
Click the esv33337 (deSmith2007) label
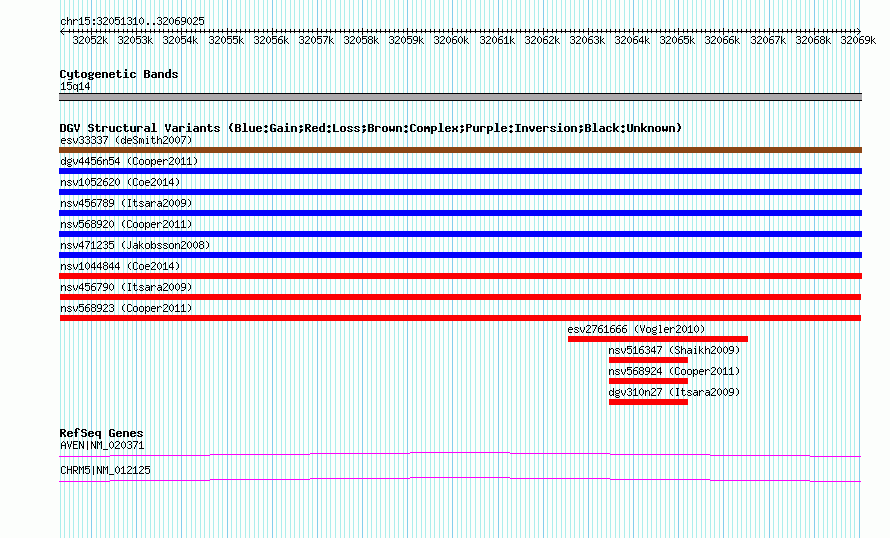pos(126,140)
